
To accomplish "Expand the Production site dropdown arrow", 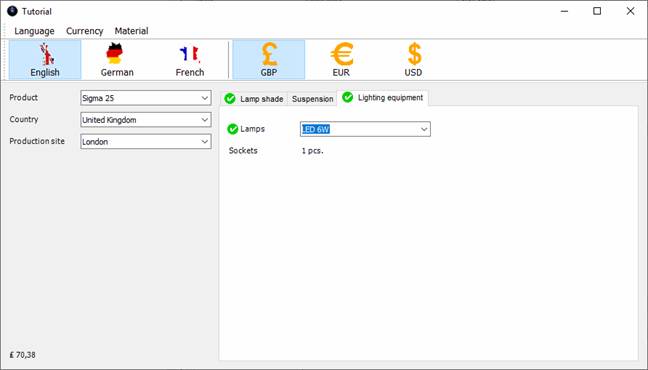I will coord(205,141).
